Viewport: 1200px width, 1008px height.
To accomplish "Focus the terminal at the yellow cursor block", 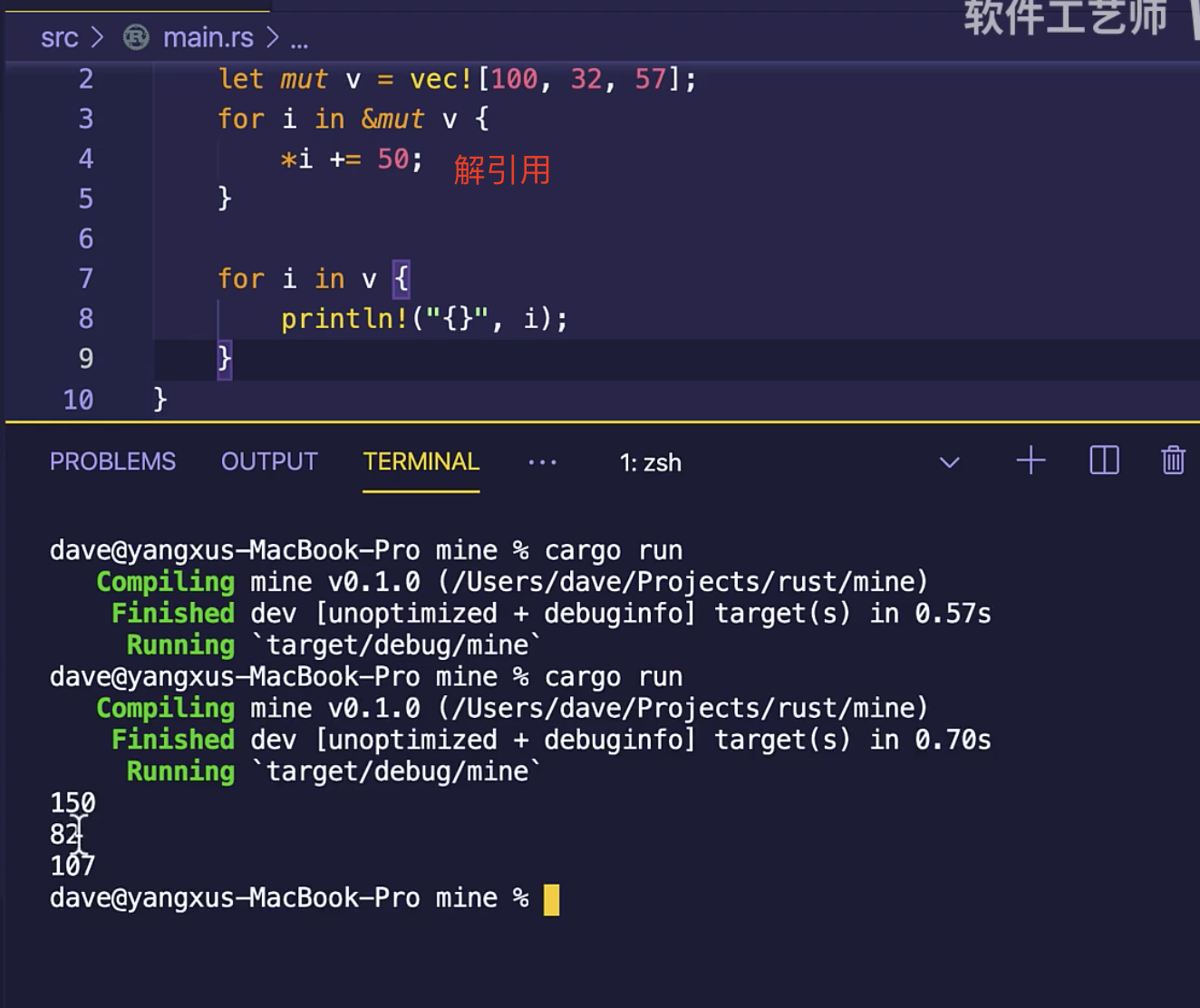I will coord(551,899).
